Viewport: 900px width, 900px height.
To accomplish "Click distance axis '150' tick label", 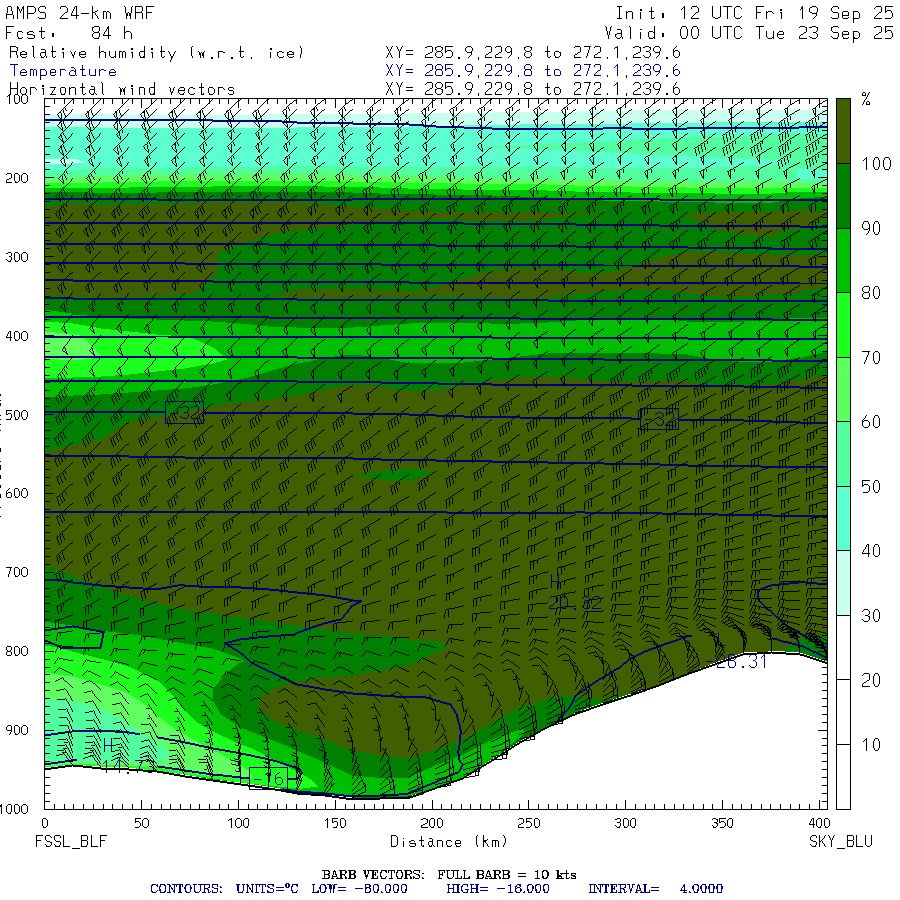I will (335, 824).
